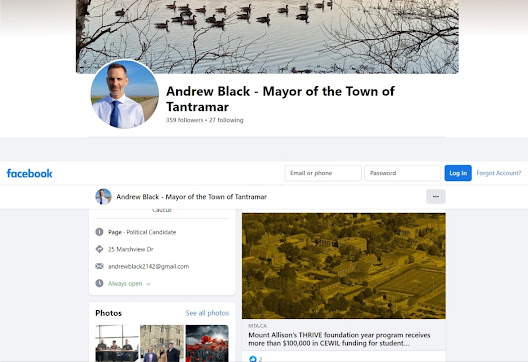Screen dimensions: 528x362
Task: Open the Forgot Account? link
Action: (x=499, y=173)
